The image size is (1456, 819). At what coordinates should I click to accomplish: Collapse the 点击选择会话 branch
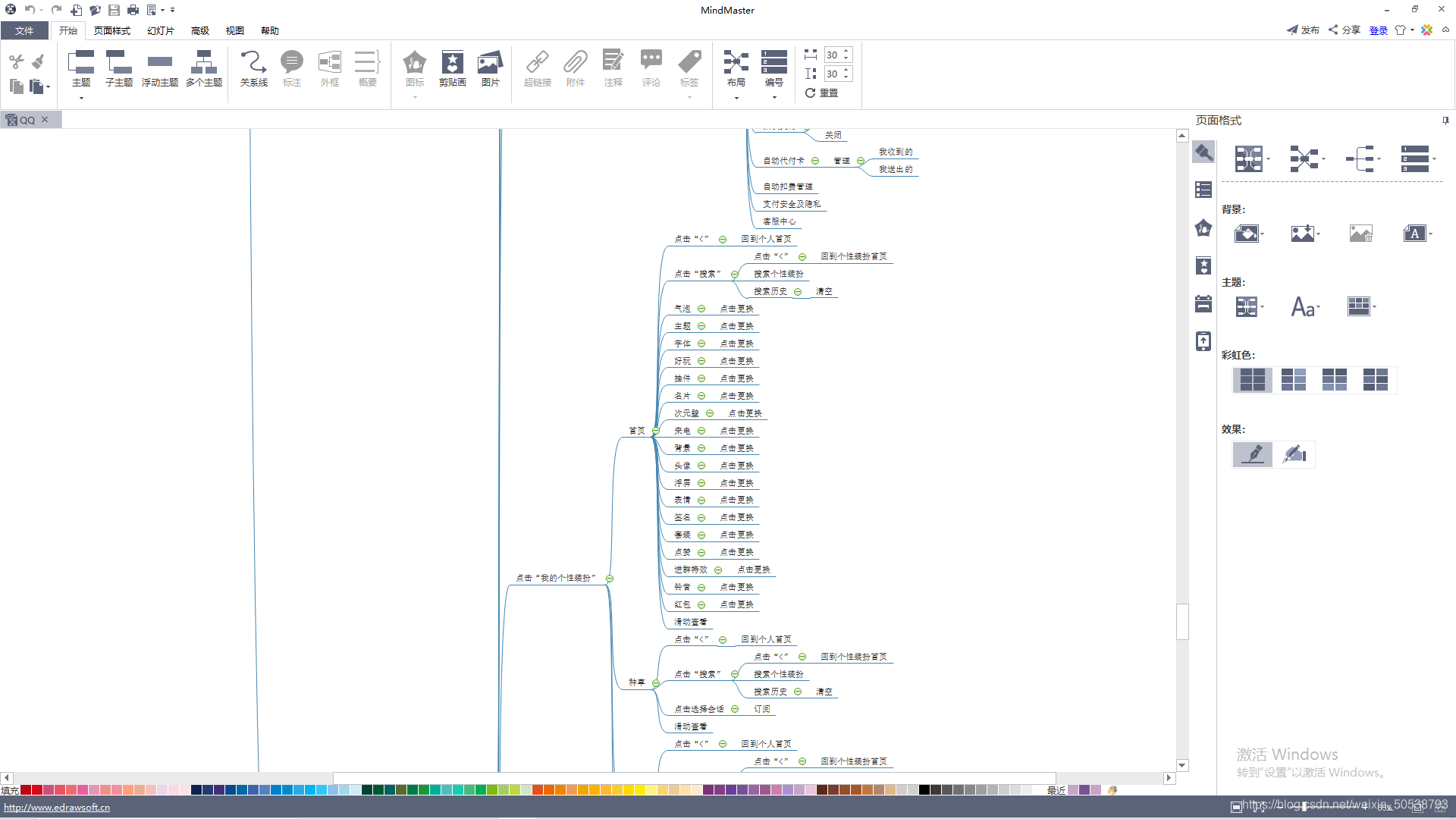(735, 709)
